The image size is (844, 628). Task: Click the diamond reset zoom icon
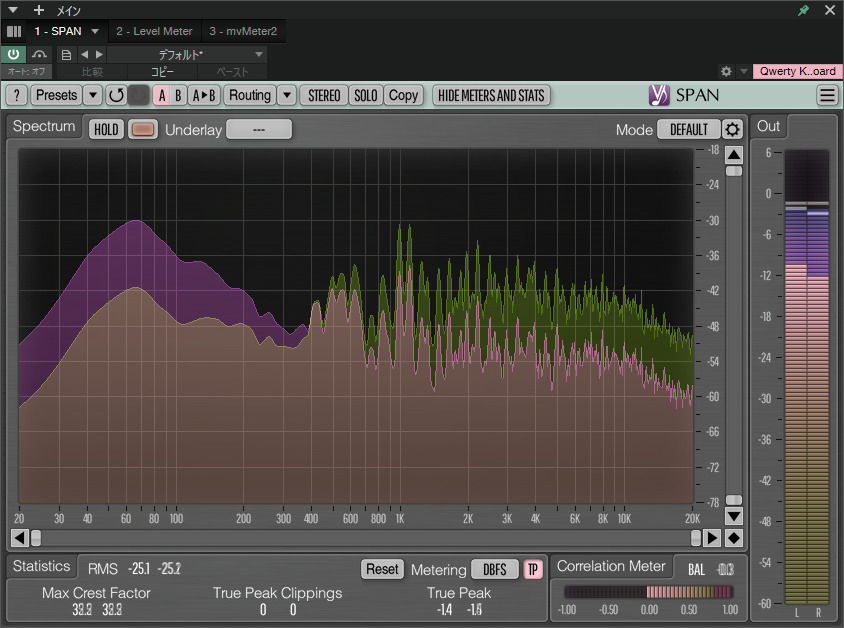pyautogui.click(x=734, y=537)
